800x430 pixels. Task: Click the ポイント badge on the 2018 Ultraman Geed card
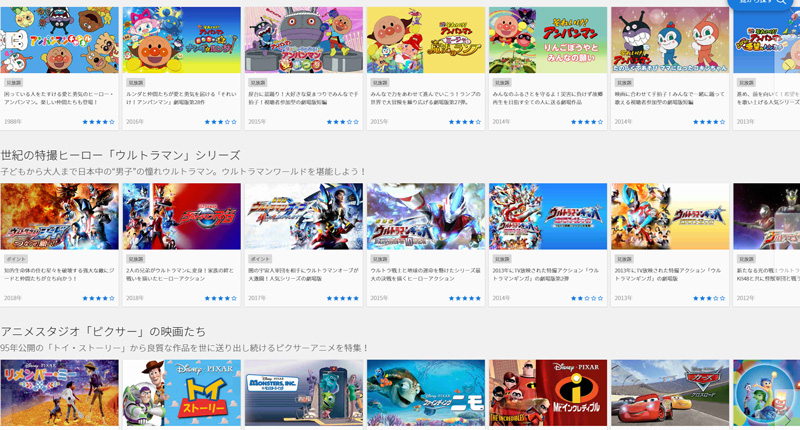click(x=16, y=259)
